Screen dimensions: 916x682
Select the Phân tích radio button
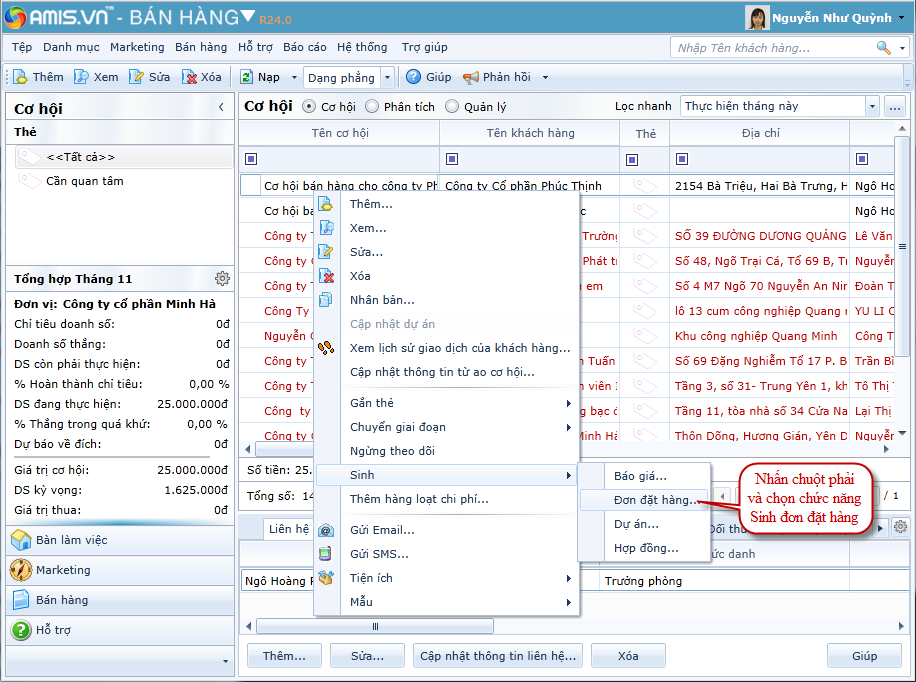pos(372,106)
